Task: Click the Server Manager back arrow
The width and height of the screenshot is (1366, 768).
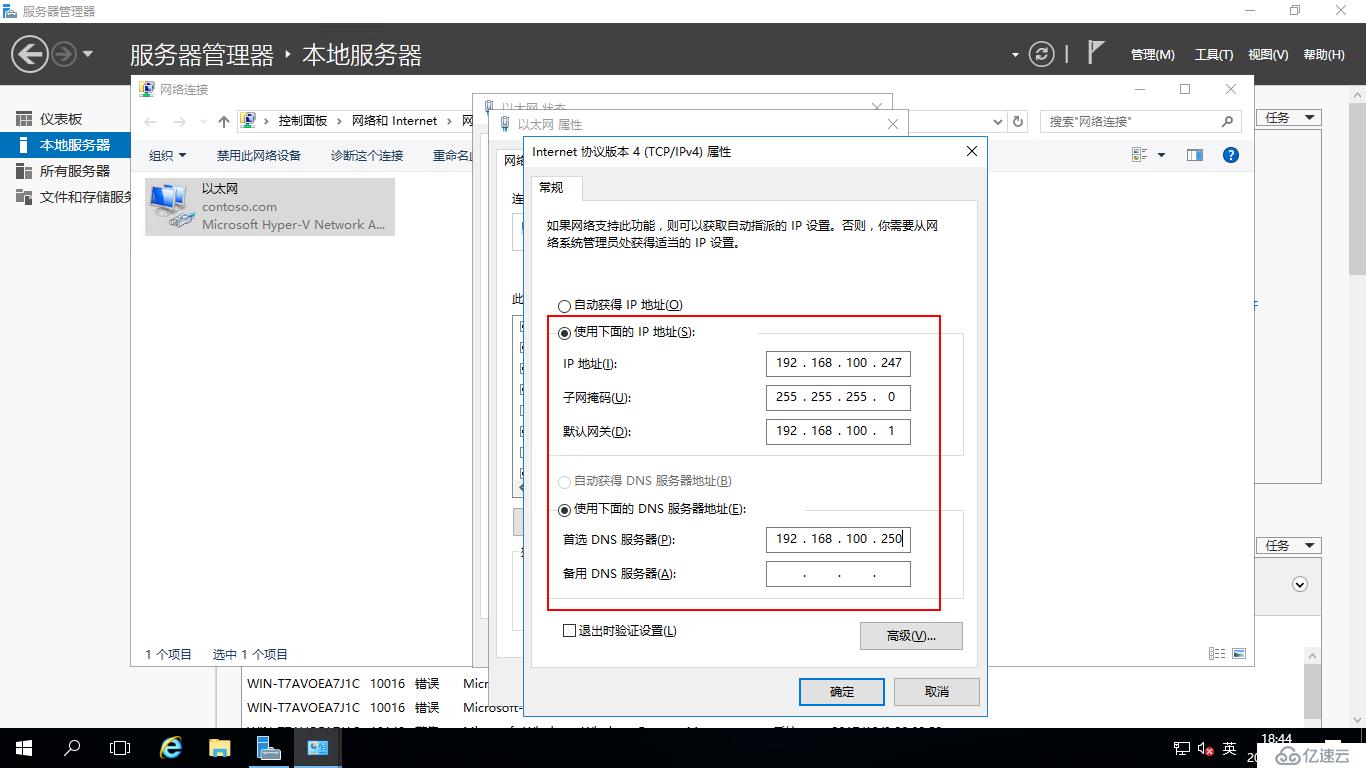Action: tap(30, 53)
